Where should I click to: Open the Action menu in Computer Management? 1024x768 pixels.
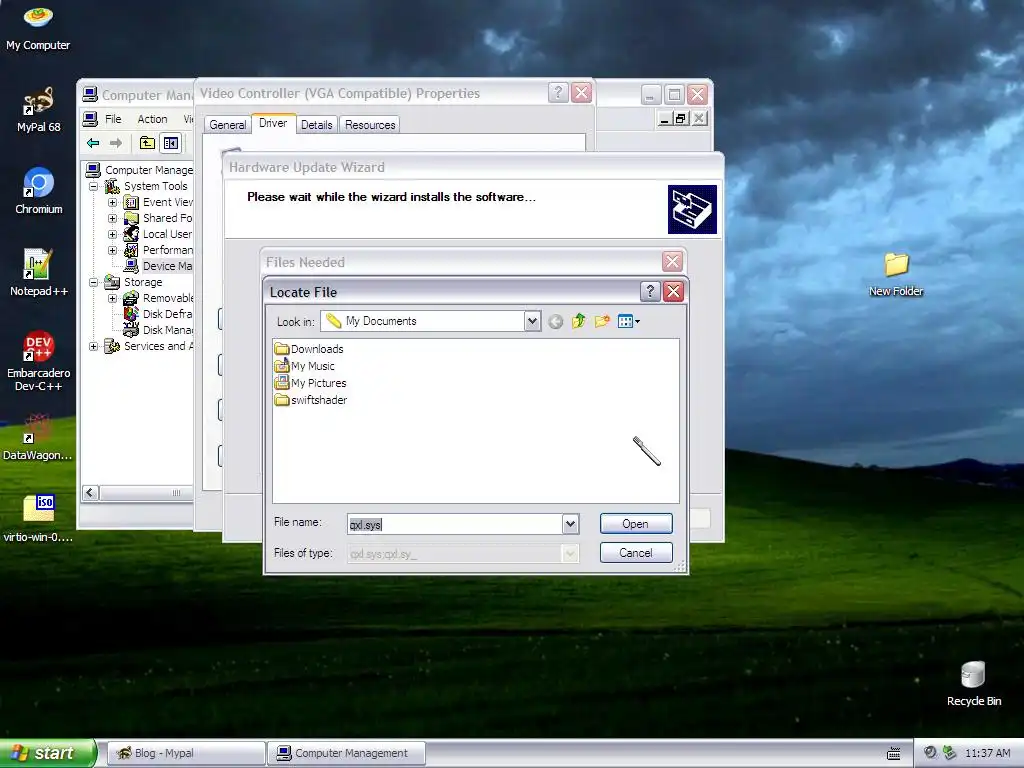click(152, 119)
